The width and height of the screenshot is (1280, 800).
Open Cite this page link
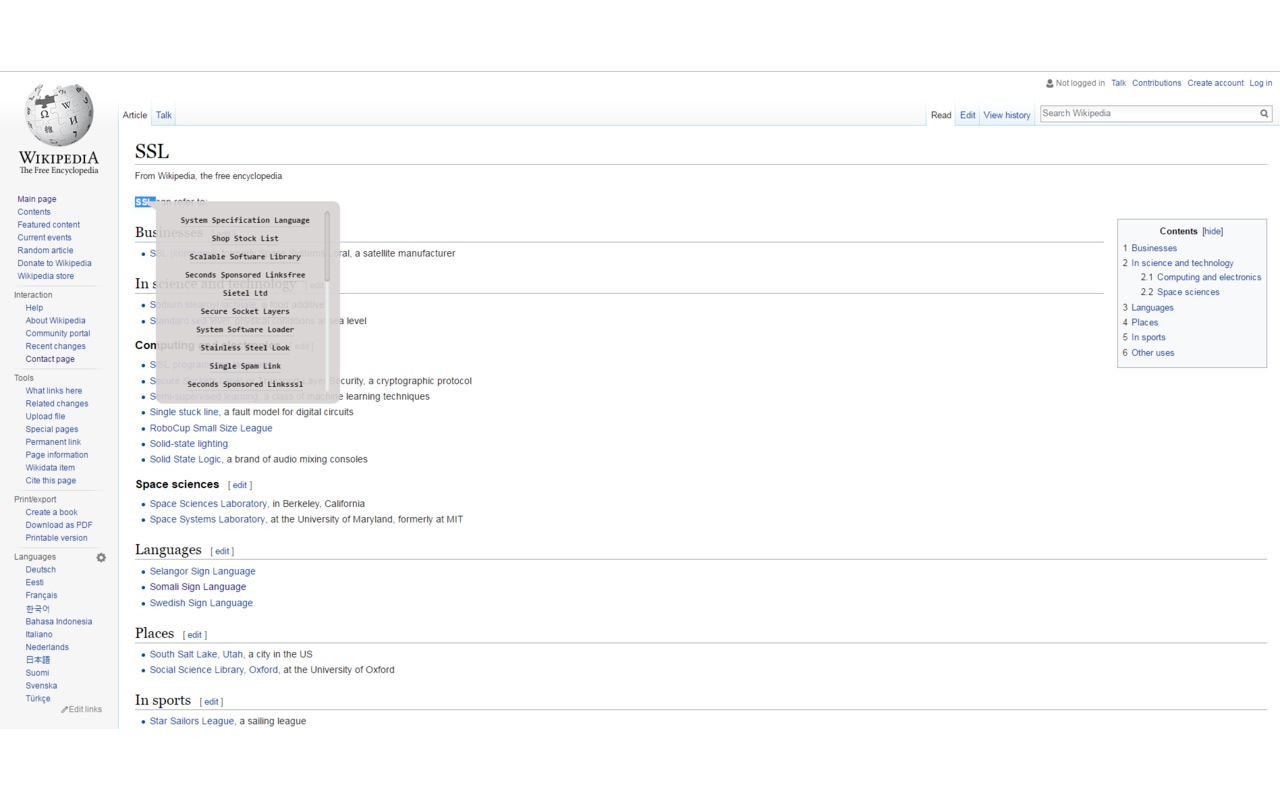tap(50, 481)
